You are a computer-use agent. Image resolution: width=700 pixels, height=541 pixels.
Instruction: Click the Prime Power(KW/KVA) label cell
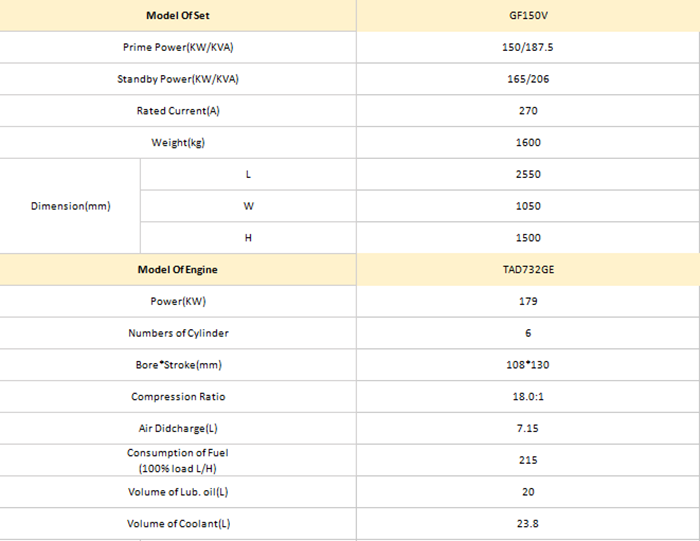tap(178, 47)
